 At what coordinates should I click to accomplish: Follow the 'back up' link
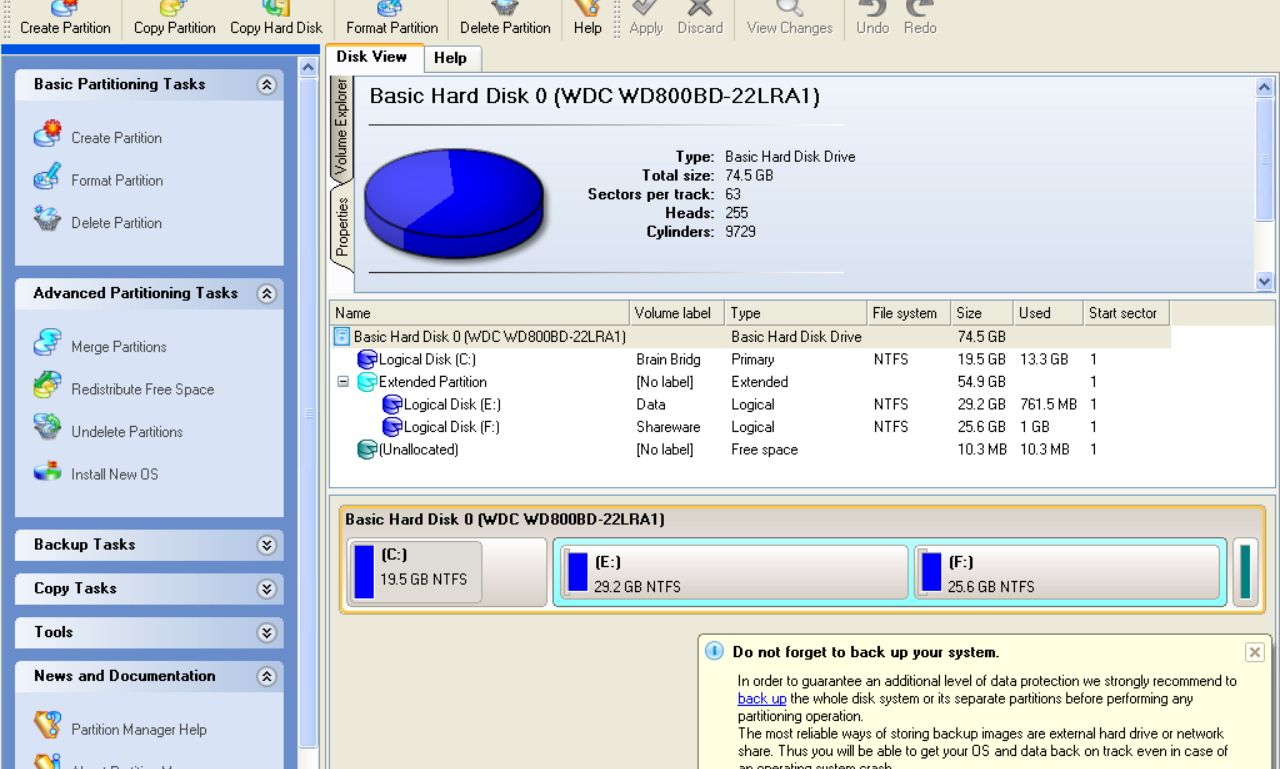pyautogui.click(x=762, y=699)
